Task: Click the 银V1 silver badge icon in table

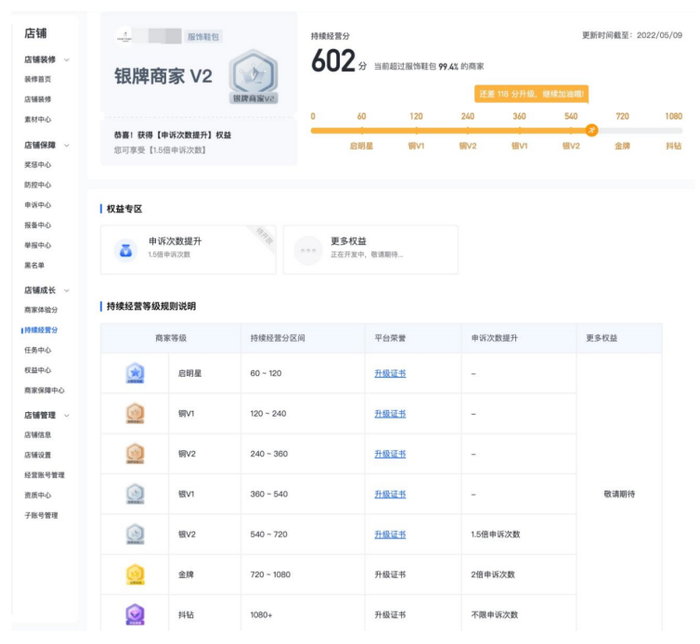Action: tap(135, 494)
